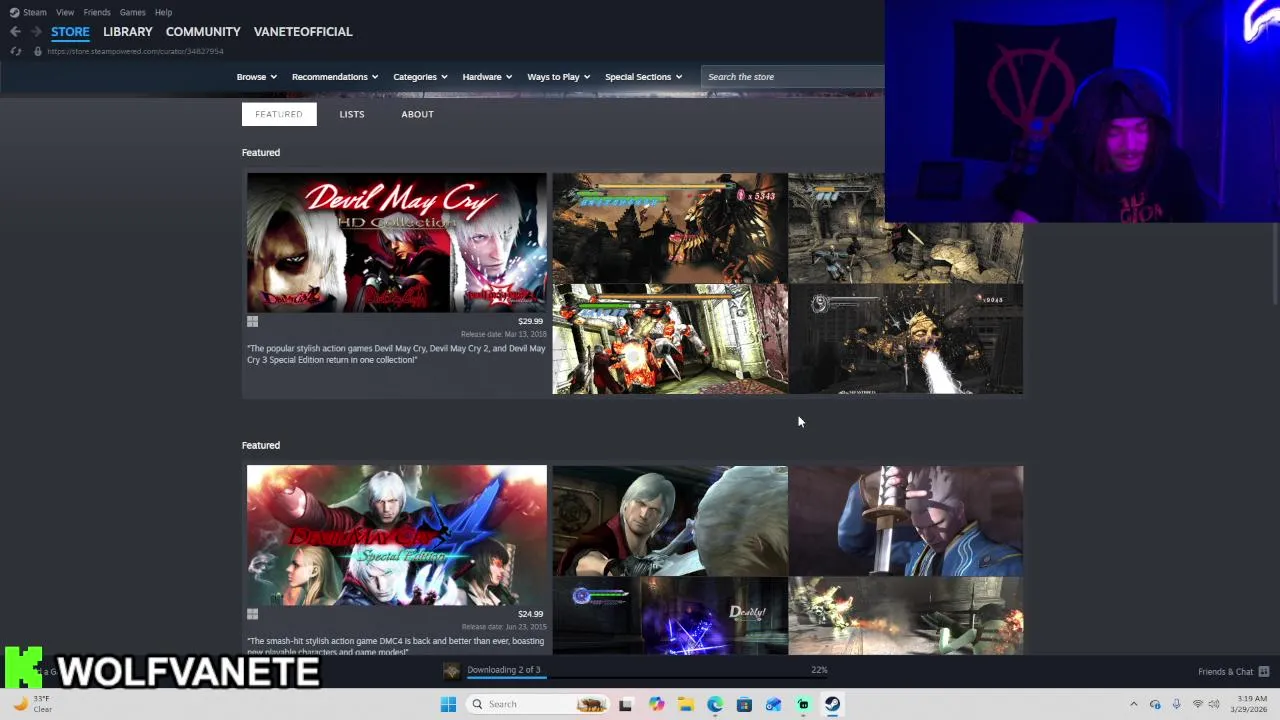Open Task View on the taskbar
Screen dimensions: 1280x720
pos(625,704)
